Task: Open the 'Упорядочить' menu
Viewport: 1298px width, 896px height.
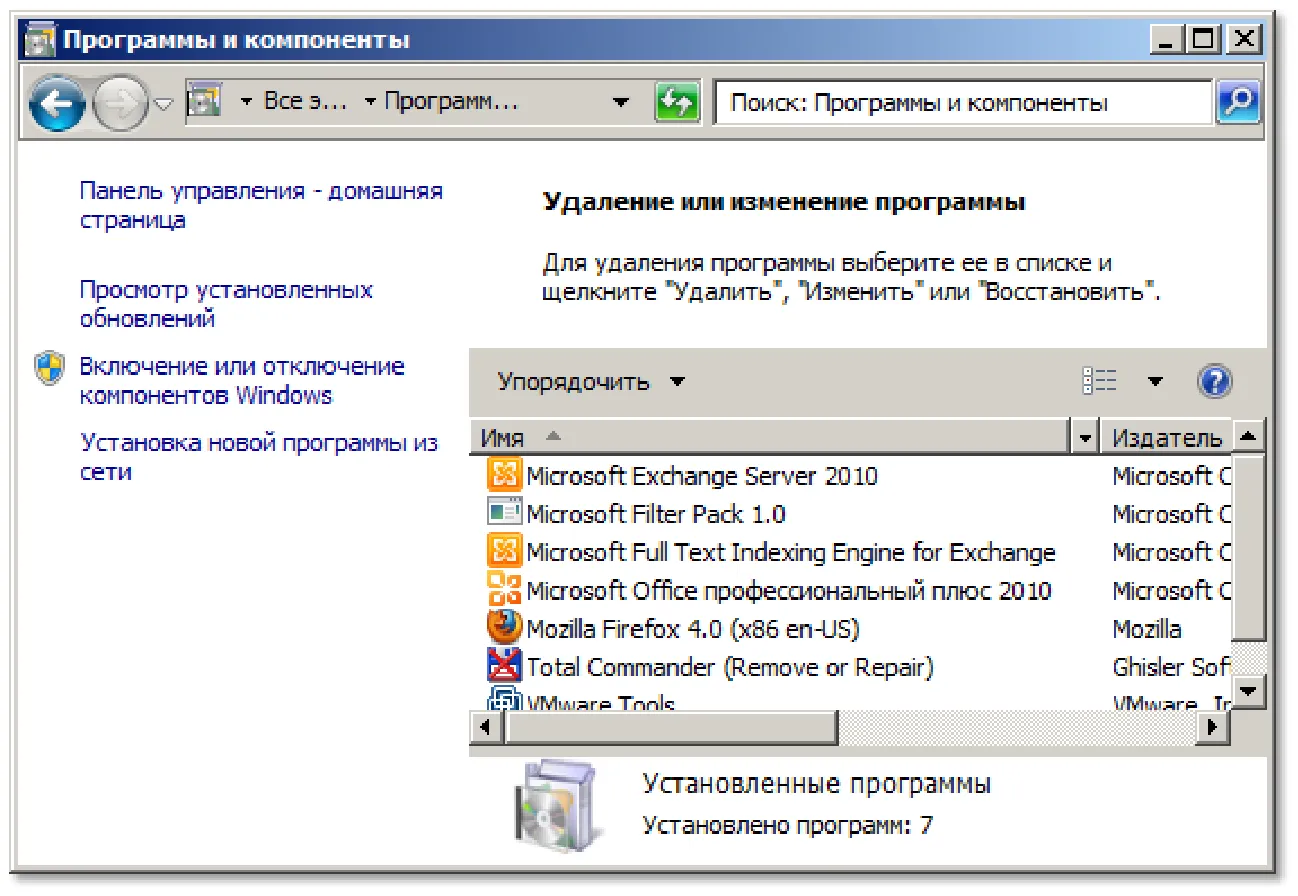Action: pyautogui.click(x=591, y=381)
